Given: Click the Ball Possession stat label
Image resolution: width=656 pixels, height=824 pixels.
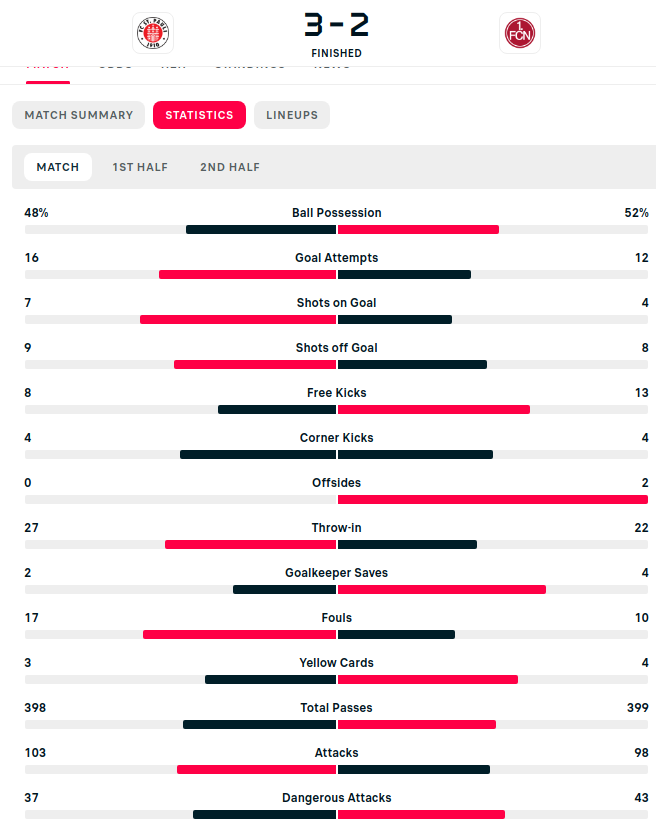Looking at the screenshot, I should (x=336, y=213).
